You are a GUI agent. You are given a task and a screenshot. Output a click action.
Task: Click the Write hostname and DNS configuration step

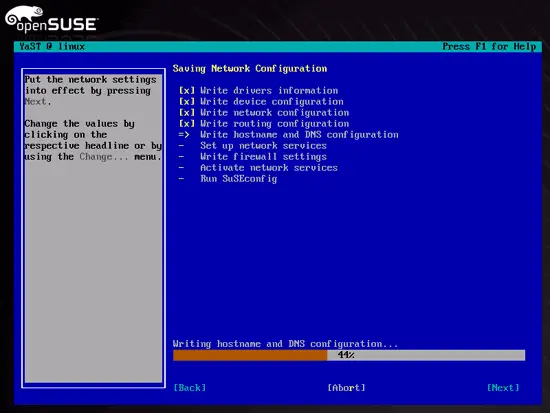pos(299,135)
